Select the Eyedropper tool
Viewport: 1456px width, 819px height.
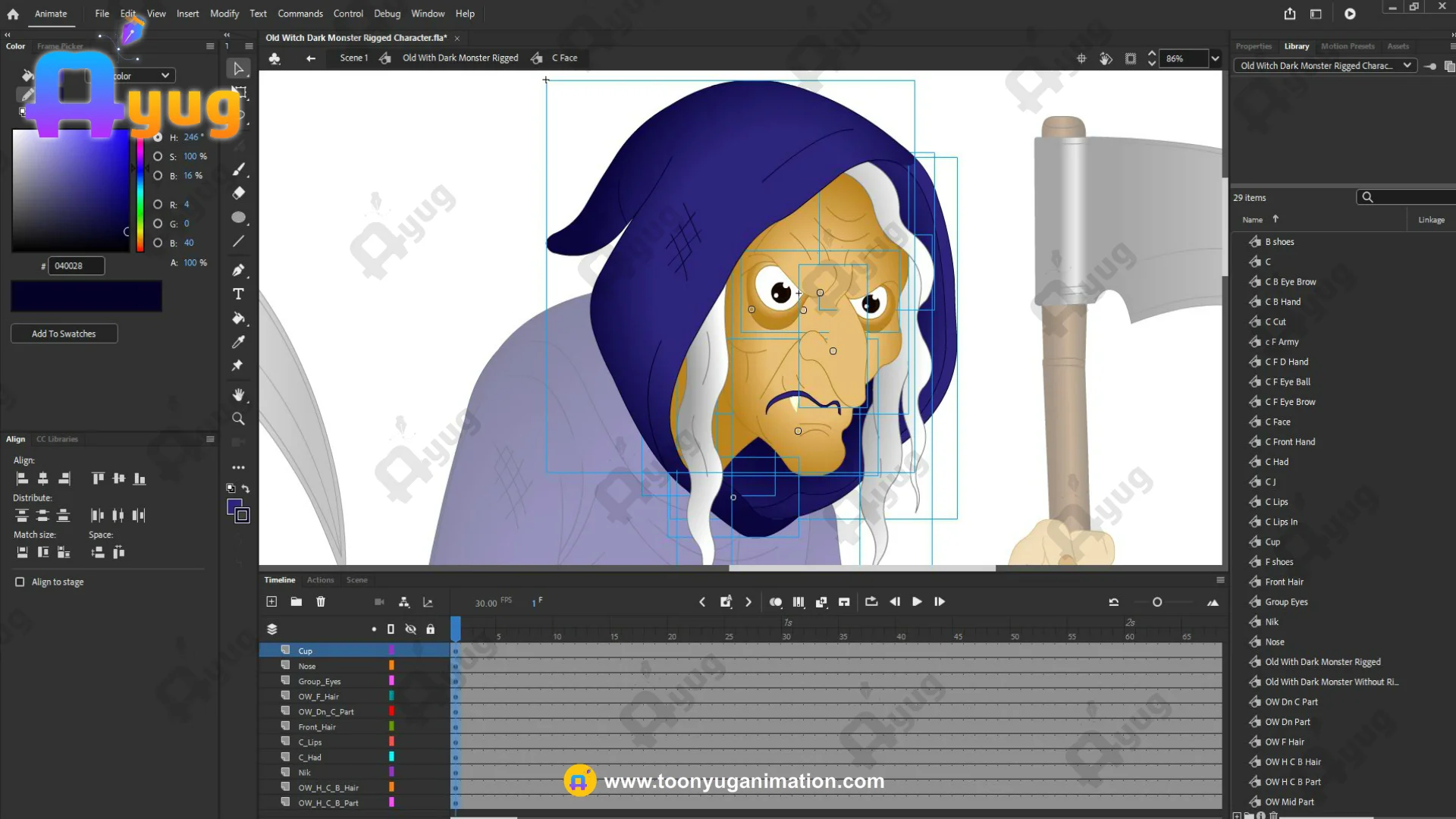(x=238, y=342)
